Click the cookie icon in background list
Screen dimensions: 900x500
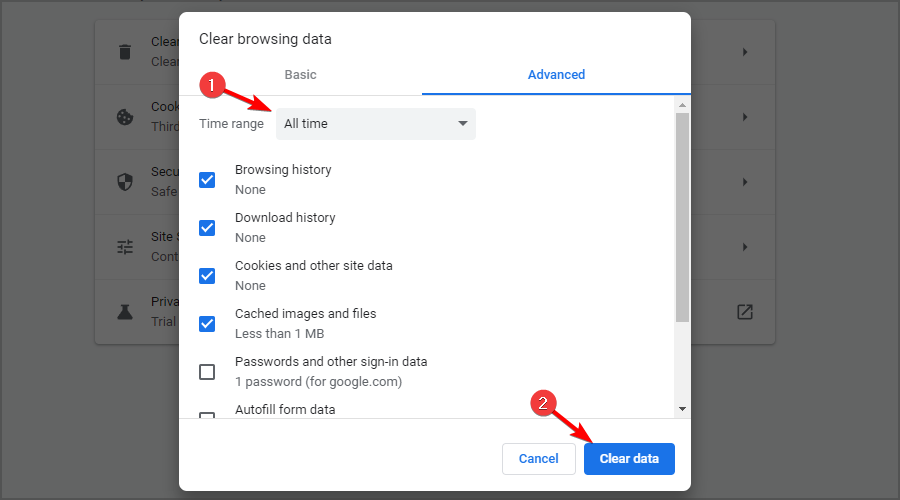tap(124, 117)
